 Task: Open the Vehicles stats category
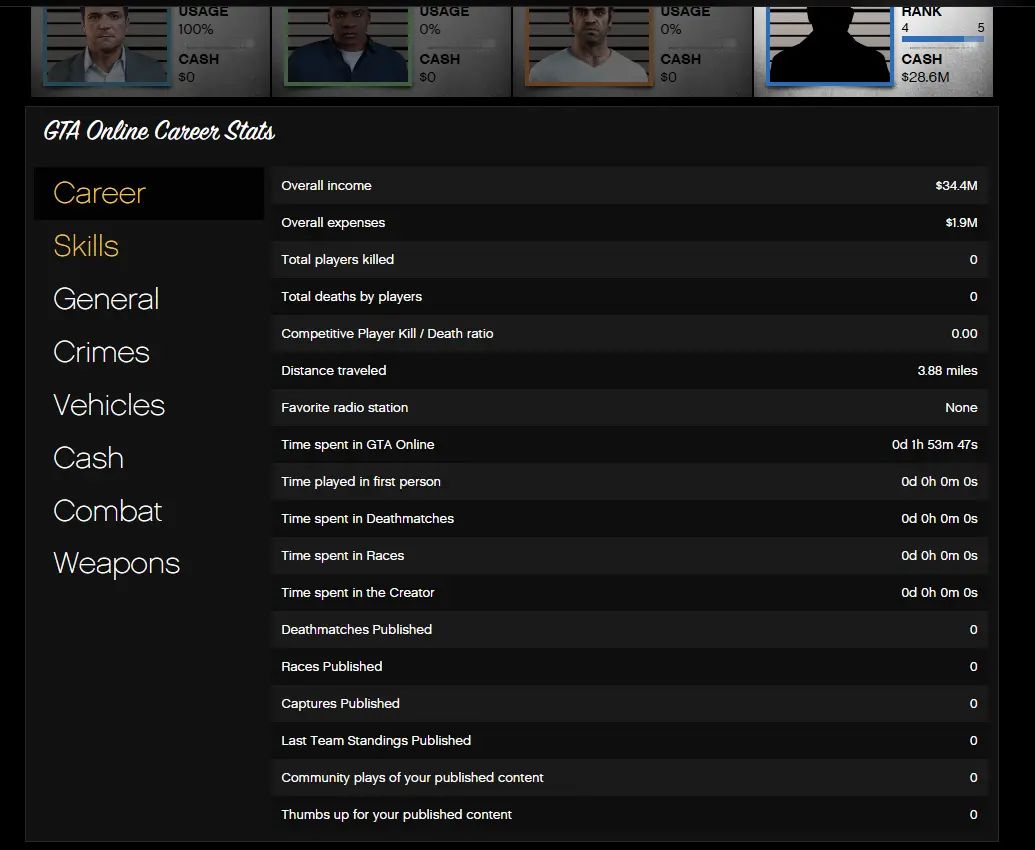[109, 405]
